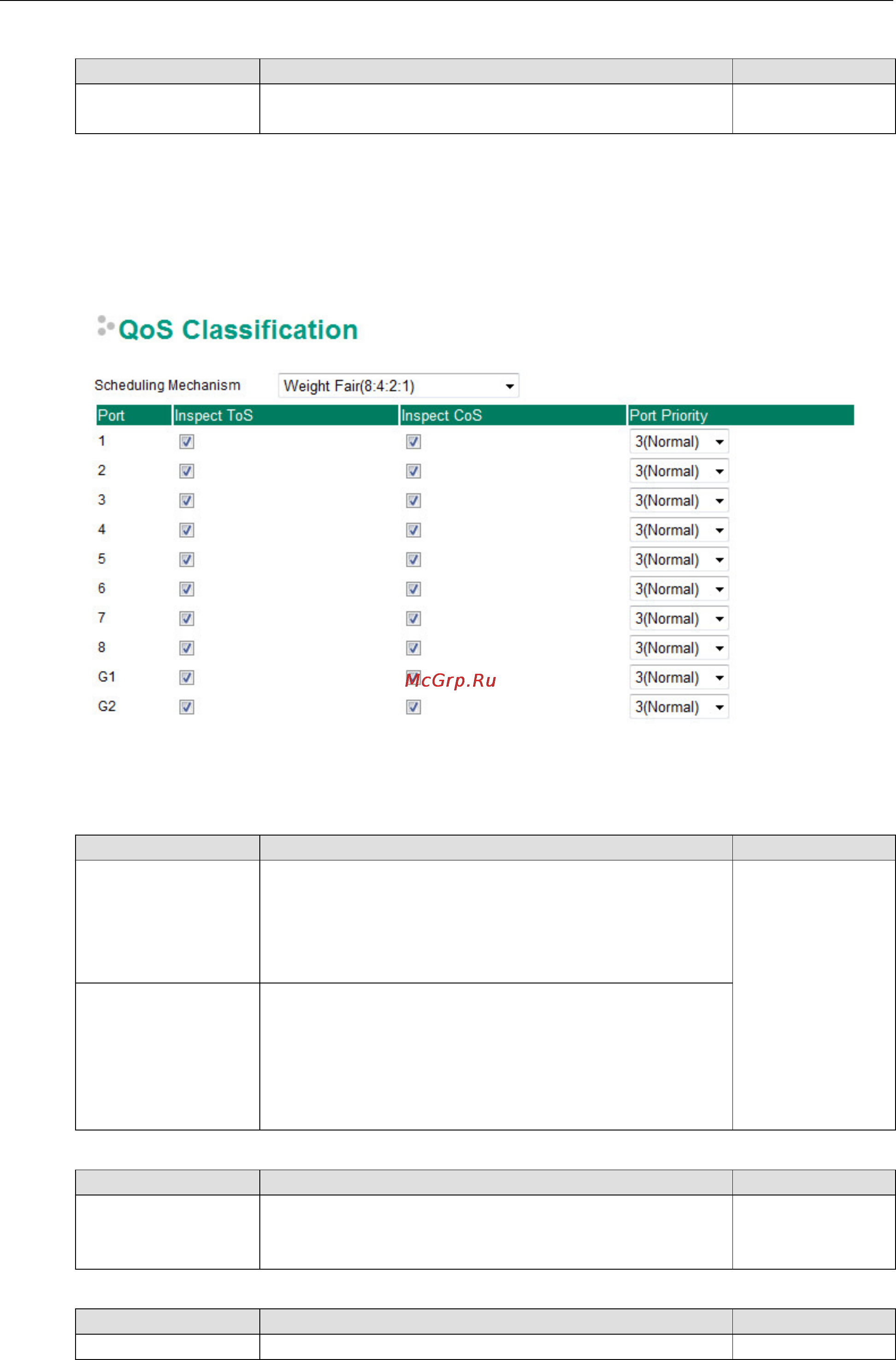The width and height of the screenshot is (896, 1360).
Task: Toggle Inspect CoS for port 1
Action: [414, 442]
